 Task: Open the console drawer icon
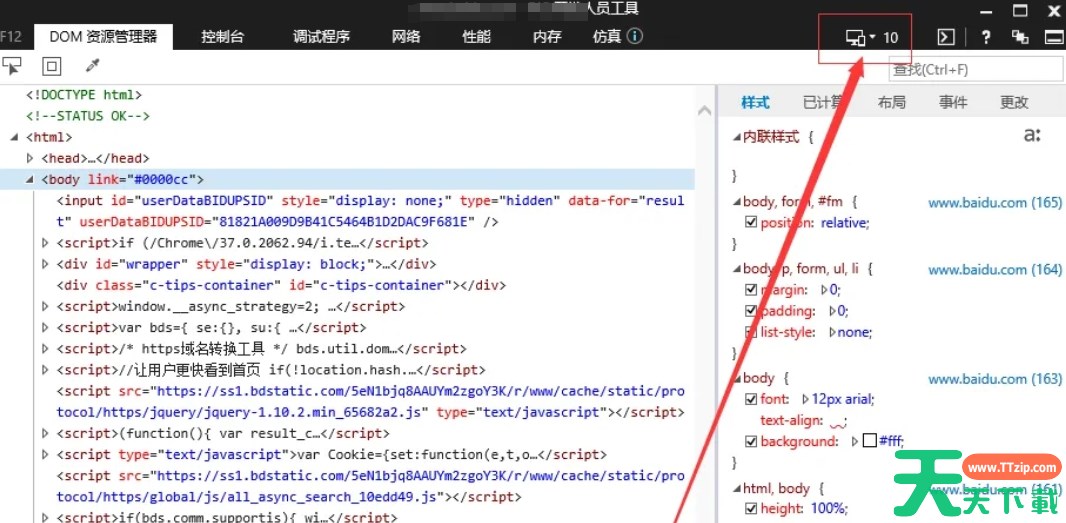[945, 38]
